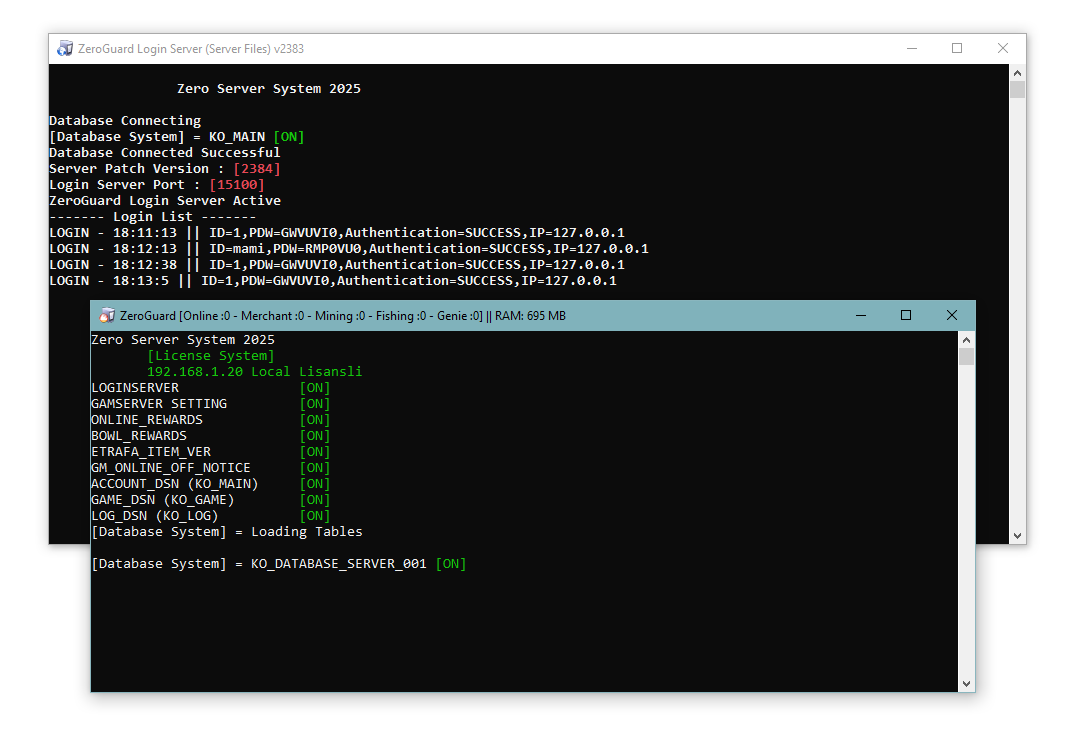Minimize the ZeroGuard Login Server window
1089x738 pixels.
tap(911, 48)
